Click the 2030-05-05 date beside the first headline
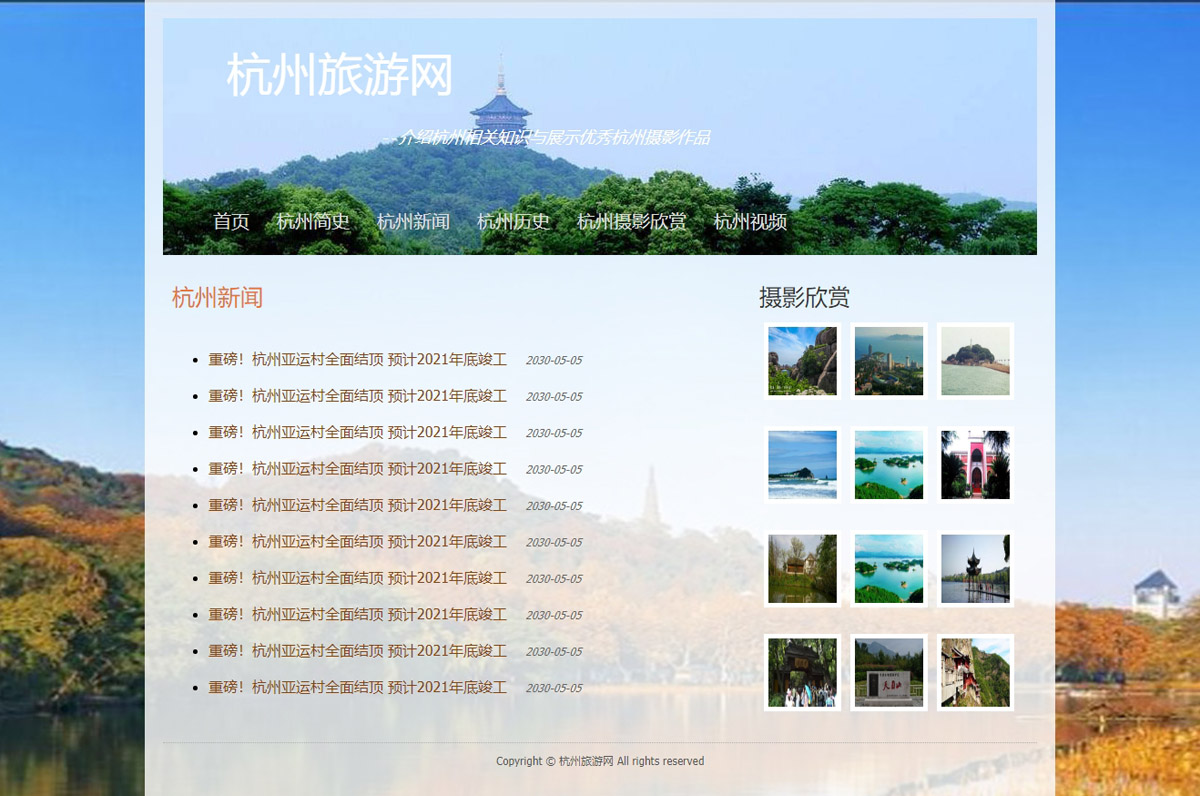Viewport: 1200px width, 796px height. click(554, 360)
